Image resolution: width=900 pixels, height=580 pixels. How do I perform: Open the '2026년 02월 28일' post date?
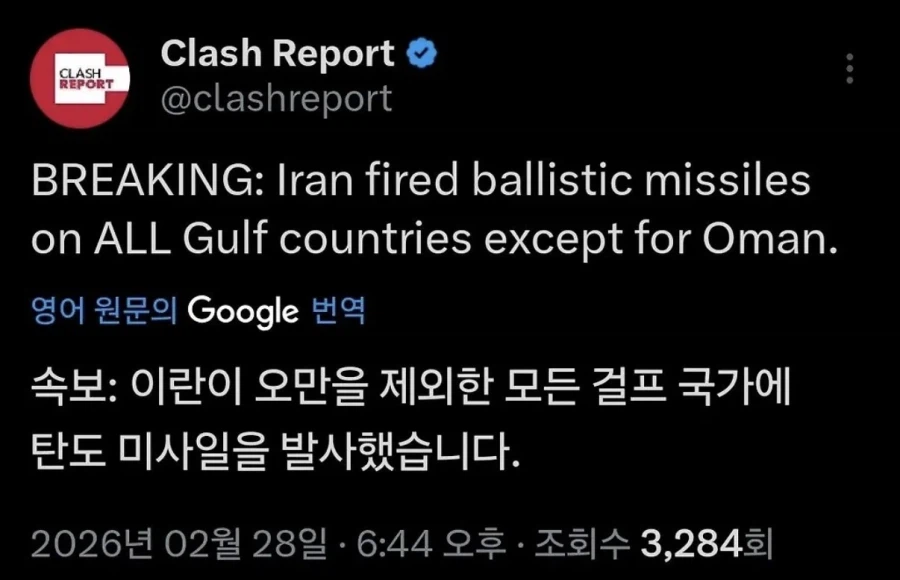(181, 543)
